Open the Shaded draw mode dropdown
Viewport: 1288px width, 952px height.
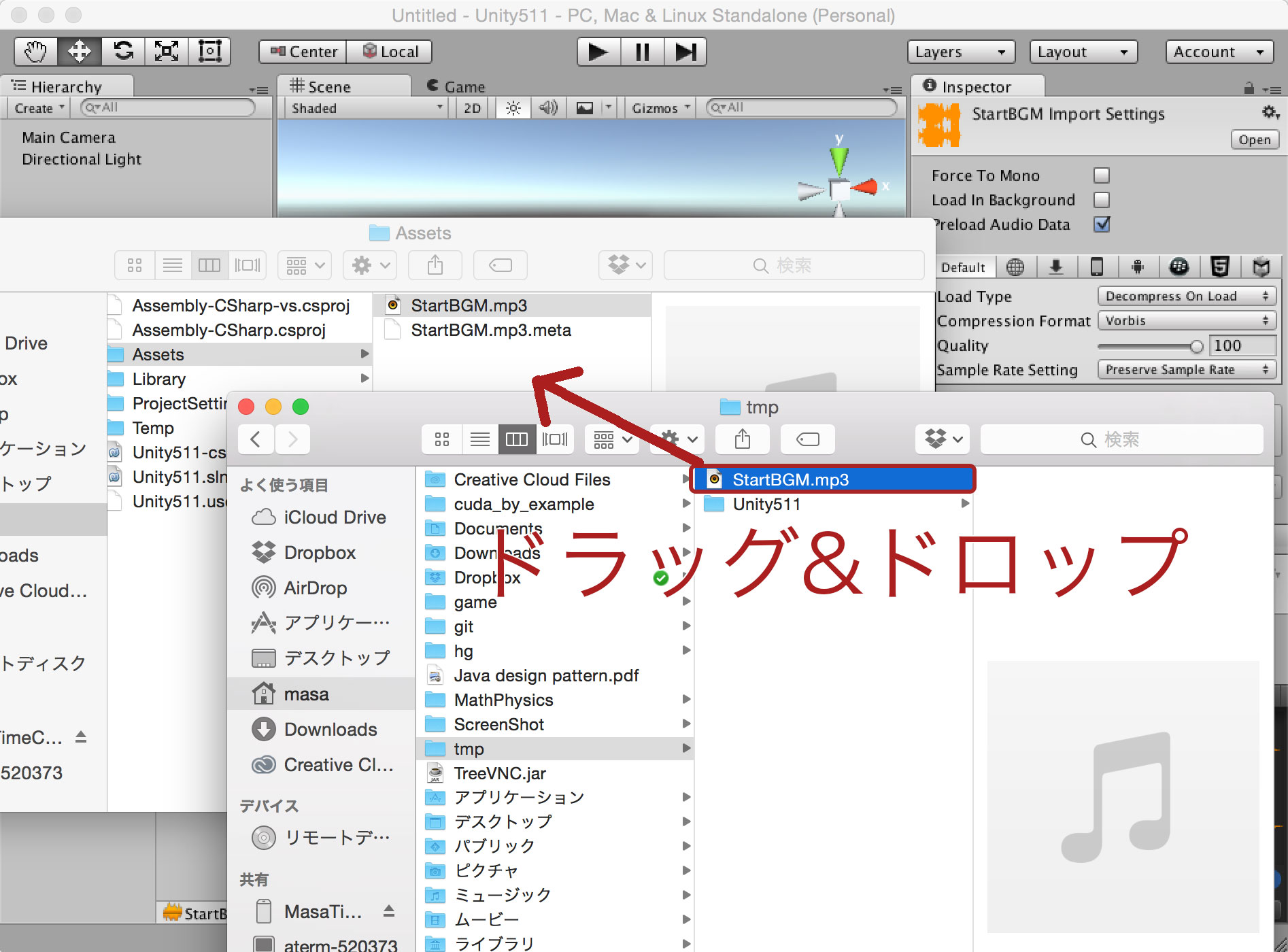coord(366,108)
